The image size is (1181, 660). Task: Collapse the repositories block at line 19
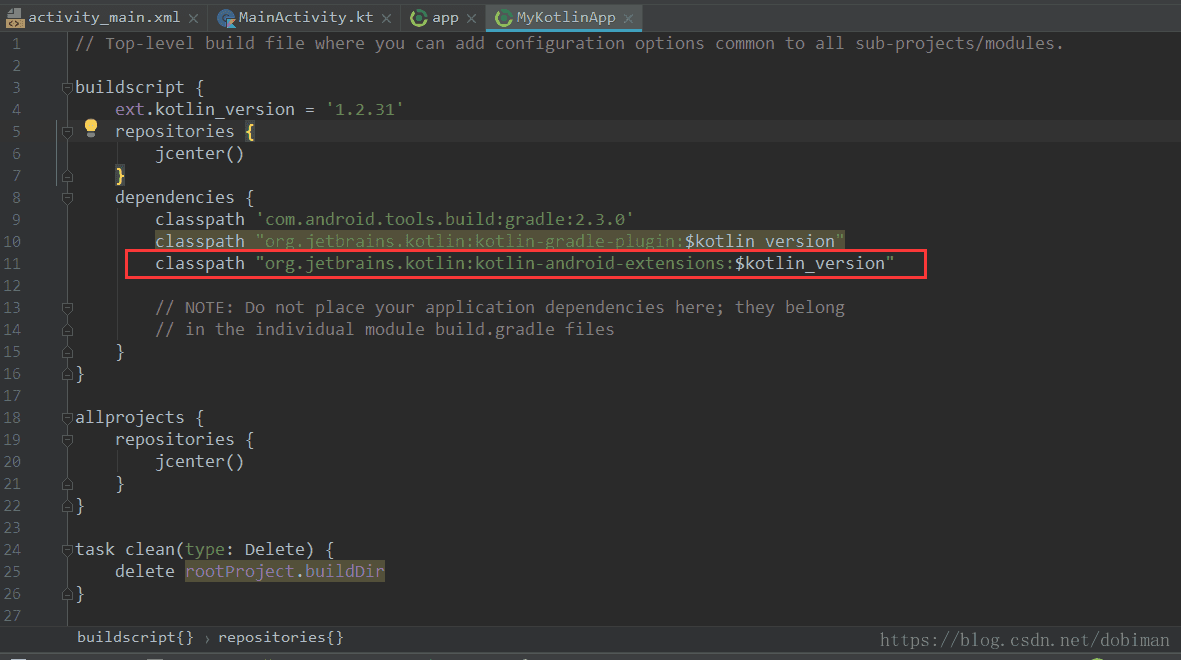67,440
